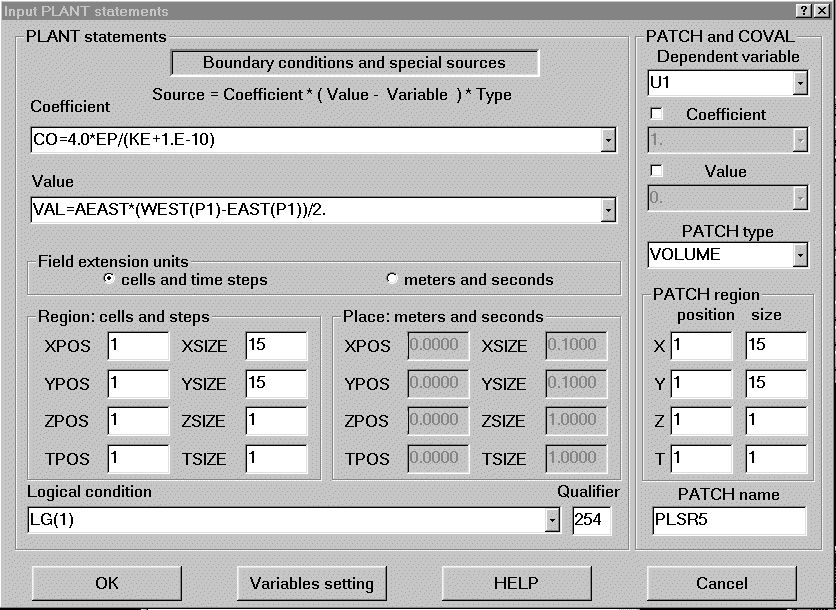
Task: Cancel the dialog
Action: (721, 583)
